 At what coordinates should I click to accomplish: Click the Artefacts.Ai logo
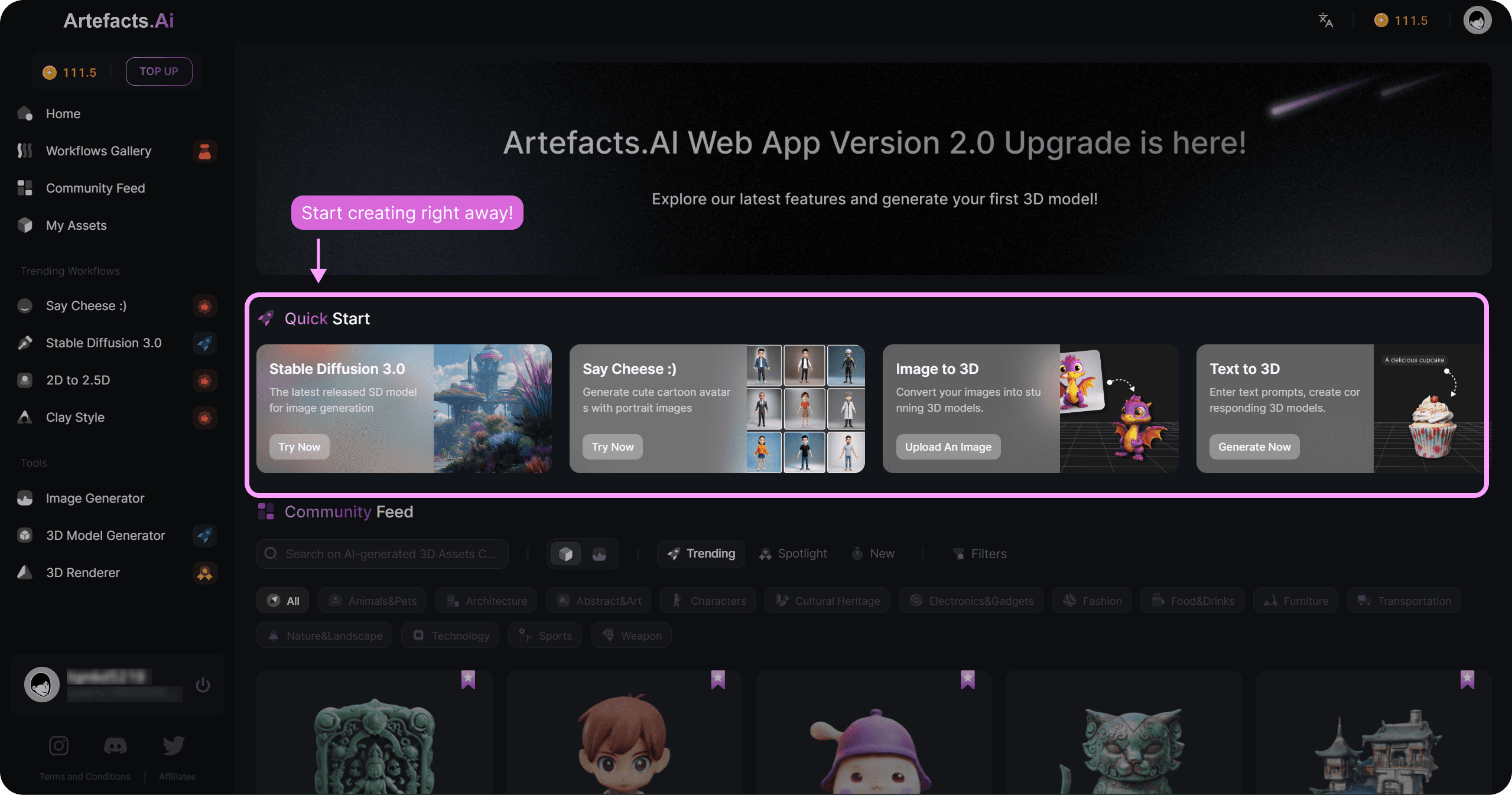pos(119,21)
